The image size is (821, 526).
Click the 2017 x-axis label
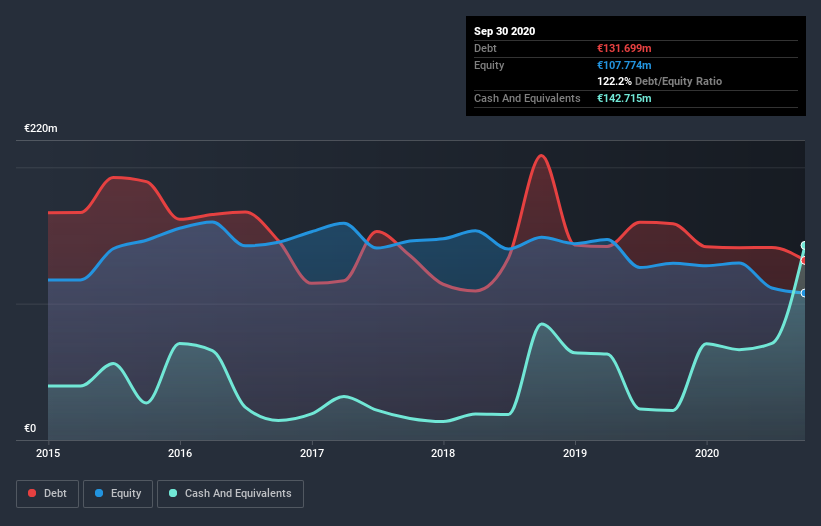point(312,453)
